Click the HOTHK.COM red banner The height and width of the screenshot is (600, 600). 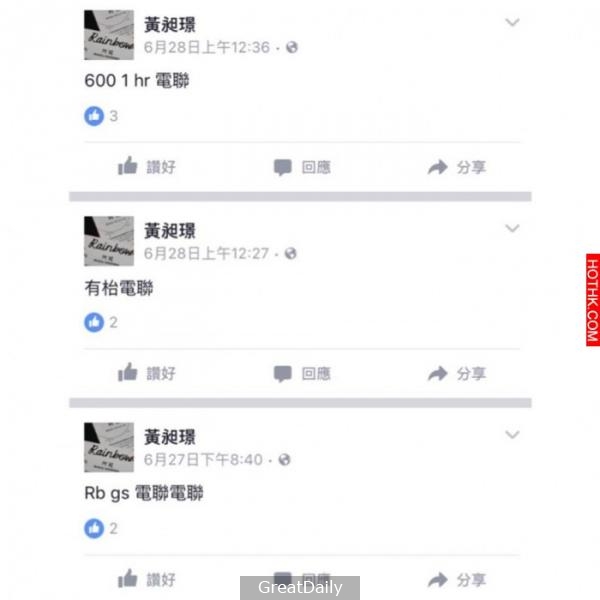[593, 300]
